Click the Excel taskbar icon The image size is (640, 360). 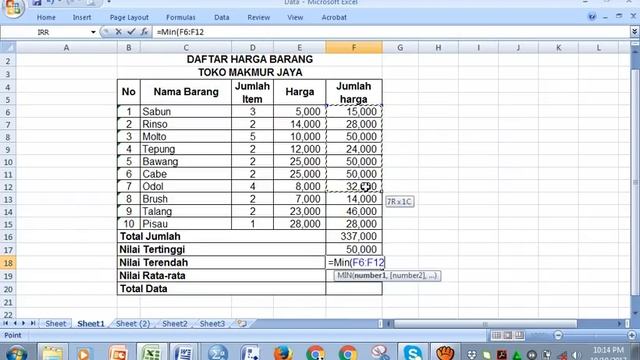151,353
